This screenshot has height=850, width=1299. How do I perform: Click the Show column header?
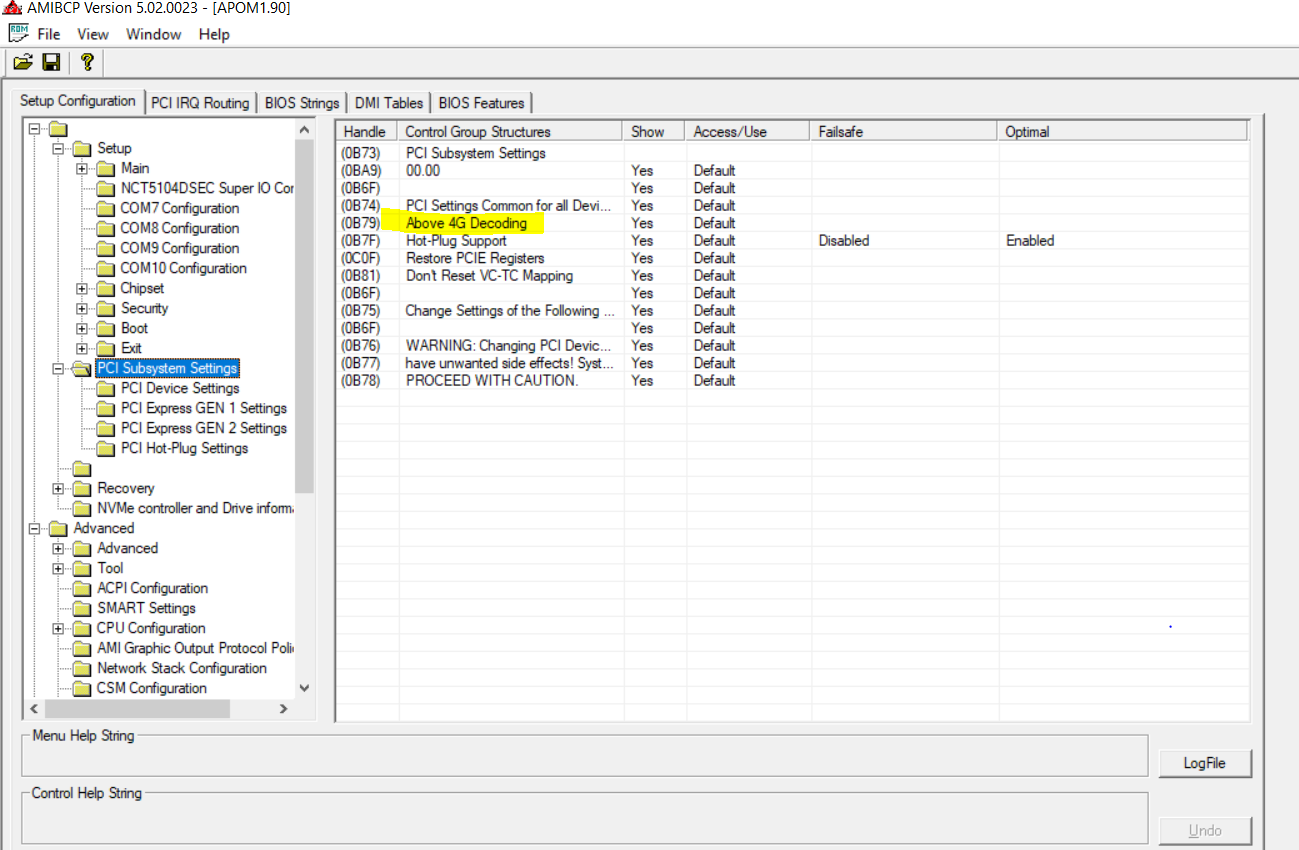point(654,131)
